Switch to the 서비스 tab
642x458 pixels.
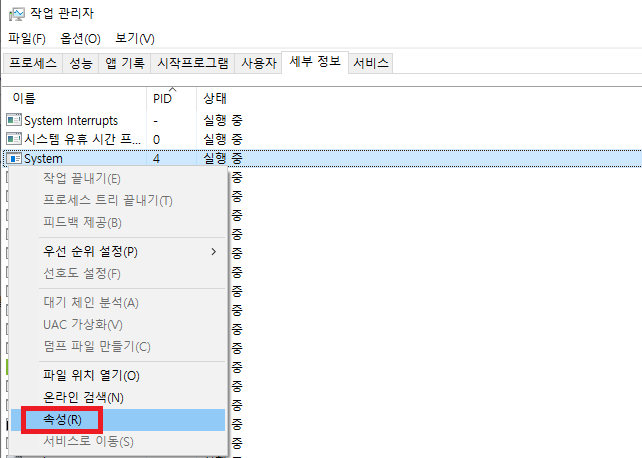click(371, 63)
